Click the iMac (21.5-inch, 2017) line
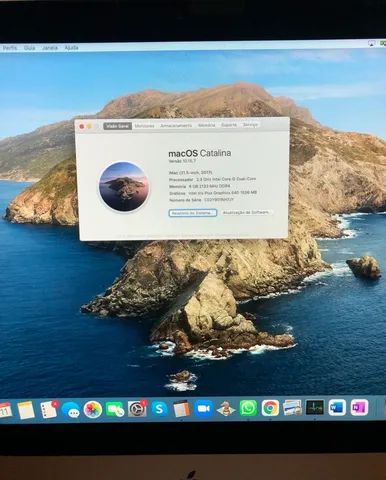The image size is (386, 480). coord(191,173)
